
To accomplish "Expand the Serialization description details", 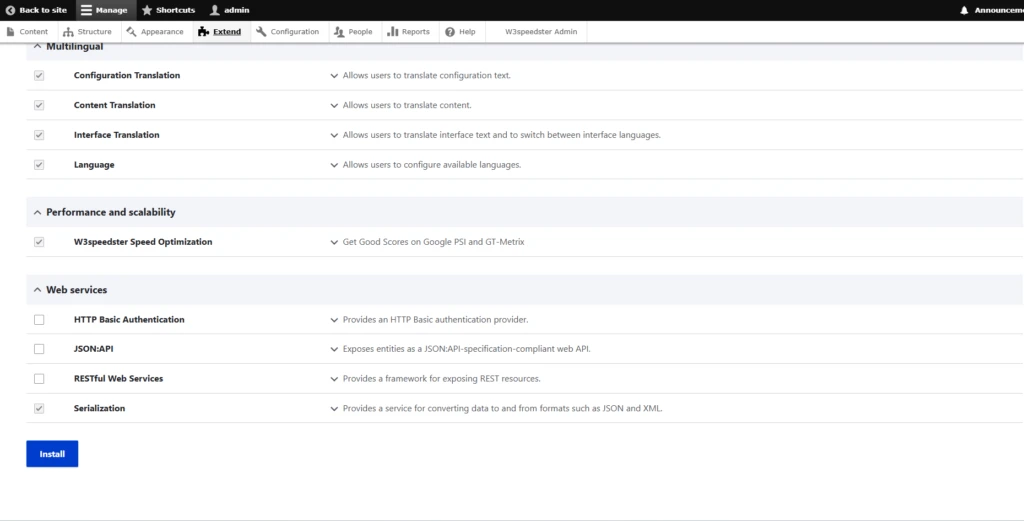I will pos(335,409).
